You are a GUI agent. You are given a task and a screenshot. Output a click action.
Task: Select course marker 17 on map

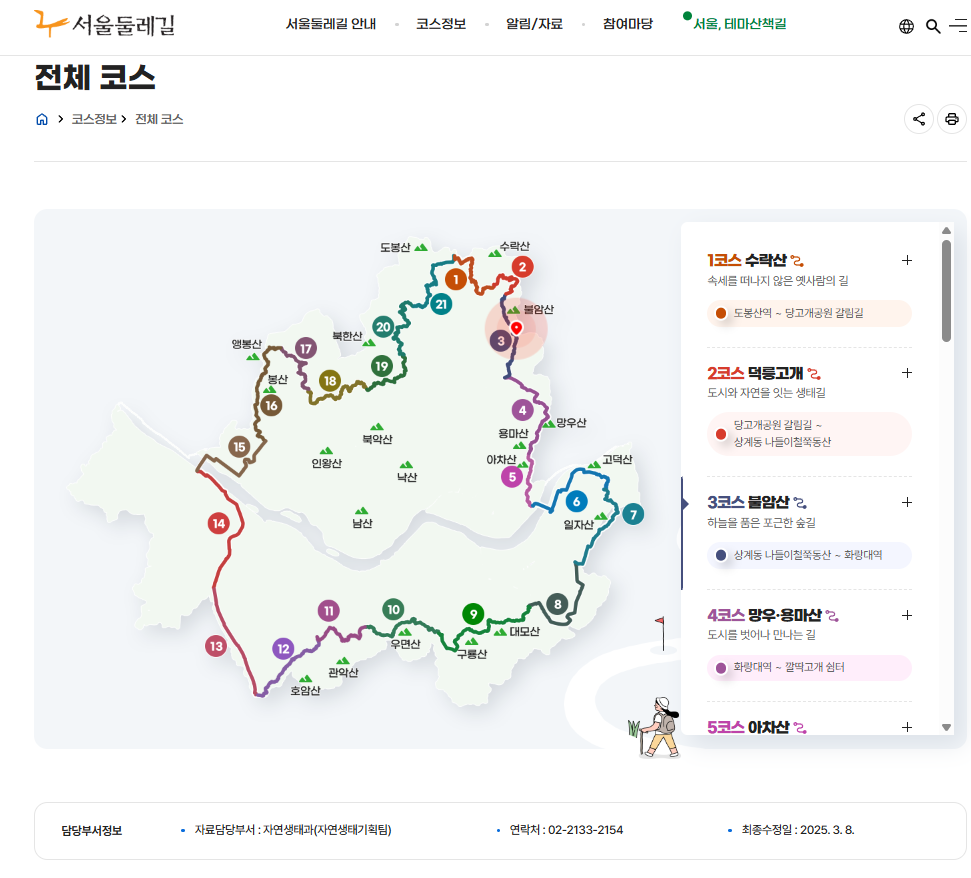click(x=306, y=349)
